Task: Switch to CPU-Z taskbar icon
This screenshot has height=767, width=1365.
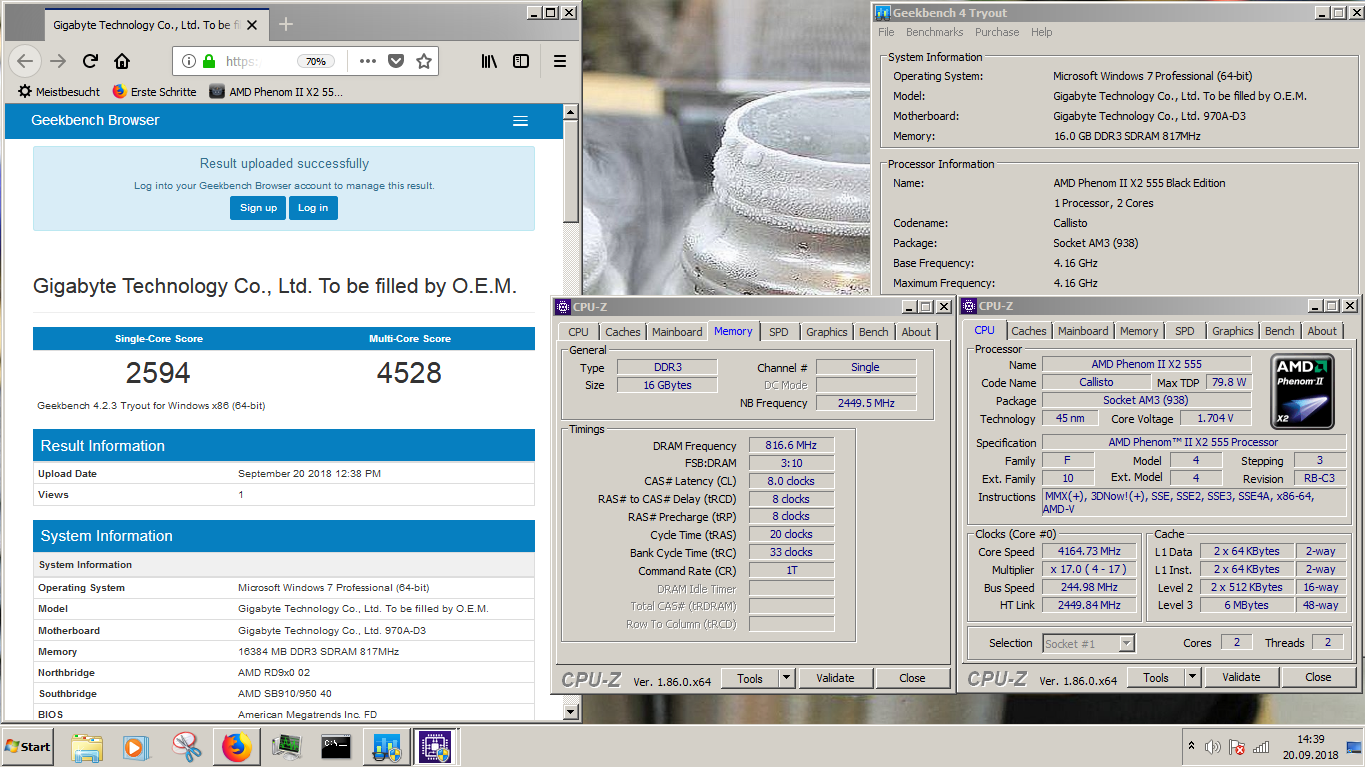Action: click(x=435, y=747)
